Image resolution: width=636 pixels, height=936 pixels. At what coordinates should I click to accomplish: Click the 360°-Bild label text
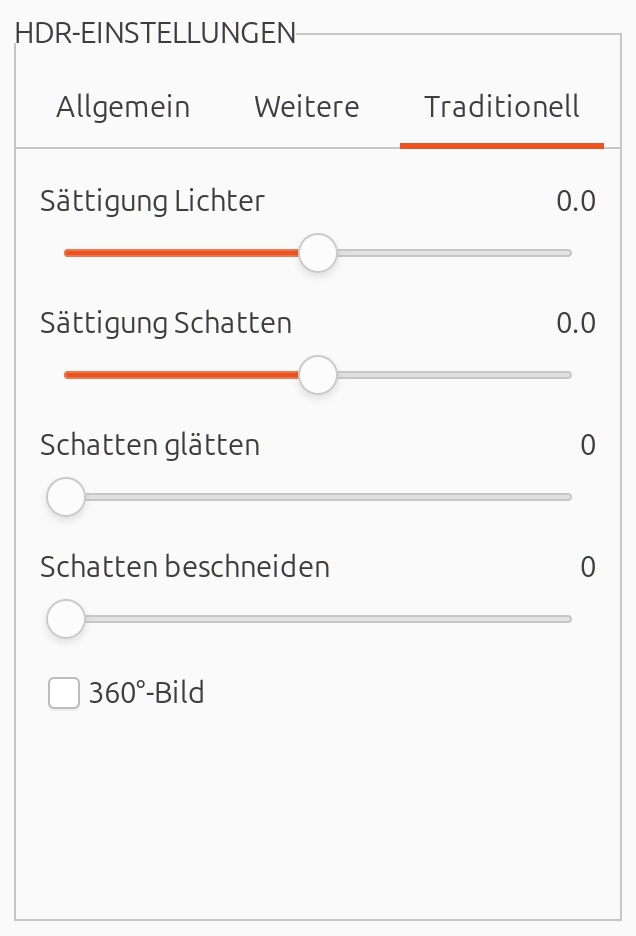point(146,692)
